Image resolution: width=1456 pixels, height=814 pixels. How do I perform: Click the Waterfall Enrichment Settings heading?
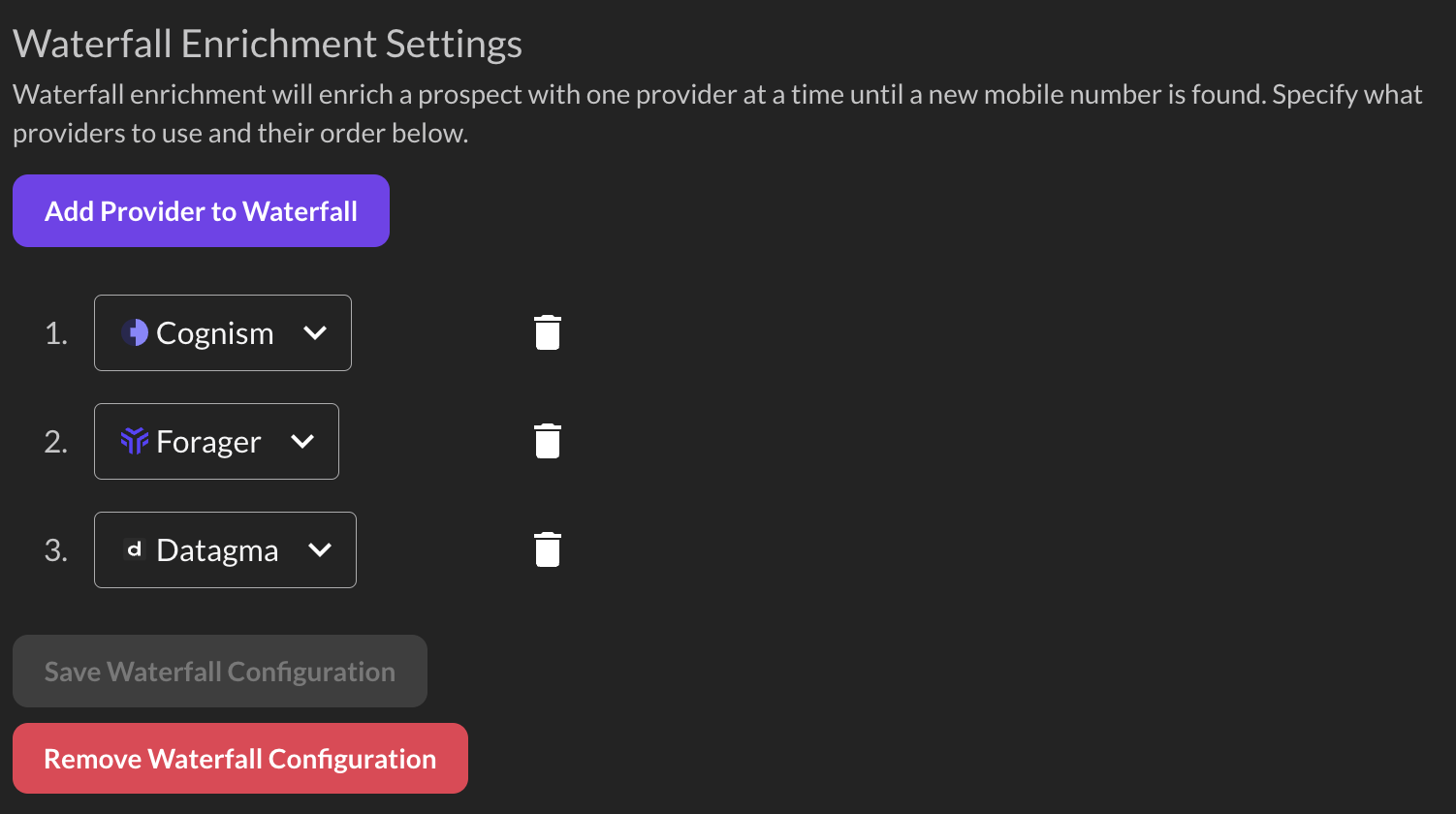[268, 44]
